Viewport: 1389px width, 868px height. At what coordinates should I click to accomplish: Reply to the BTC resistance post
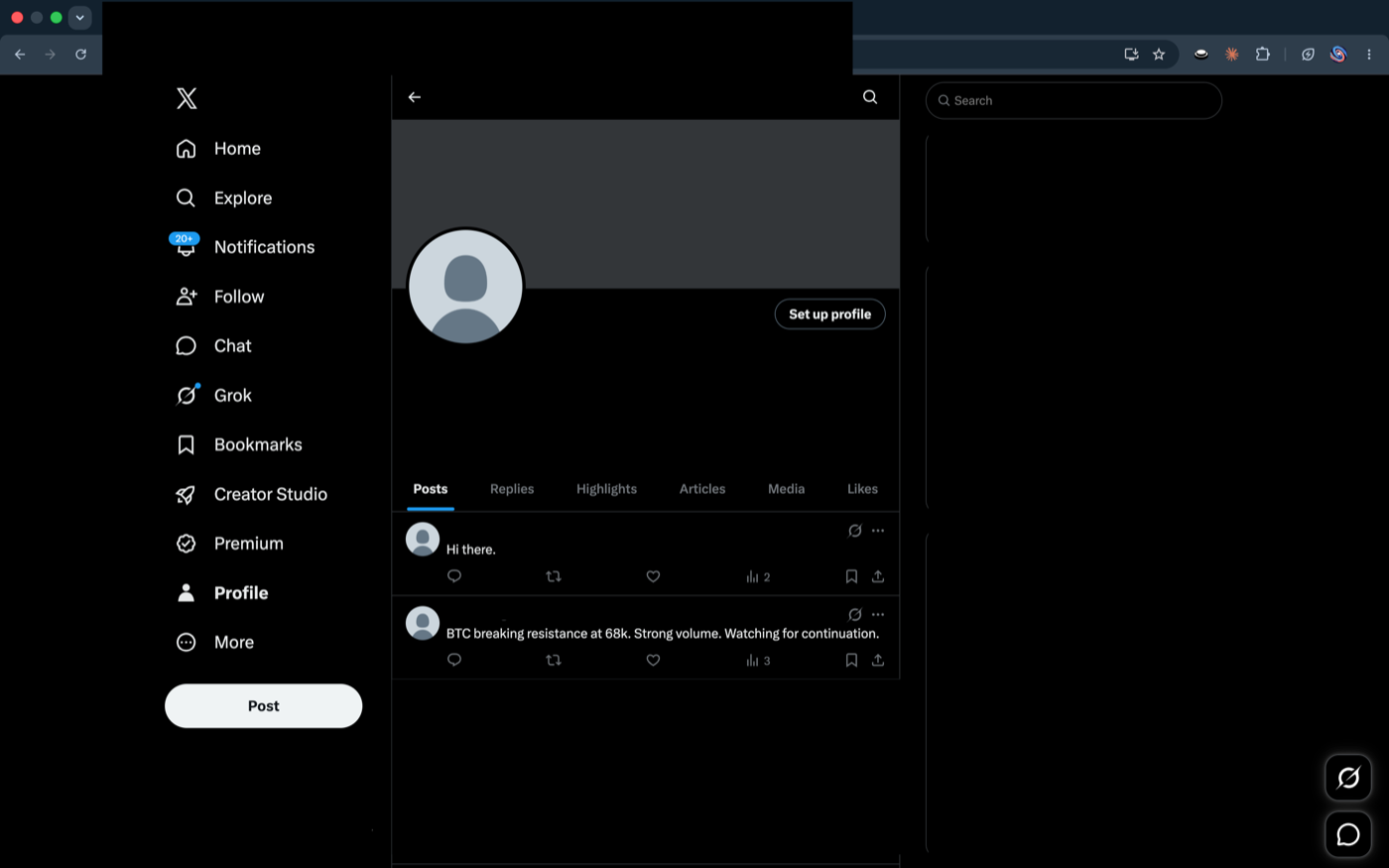pos(454,661)
